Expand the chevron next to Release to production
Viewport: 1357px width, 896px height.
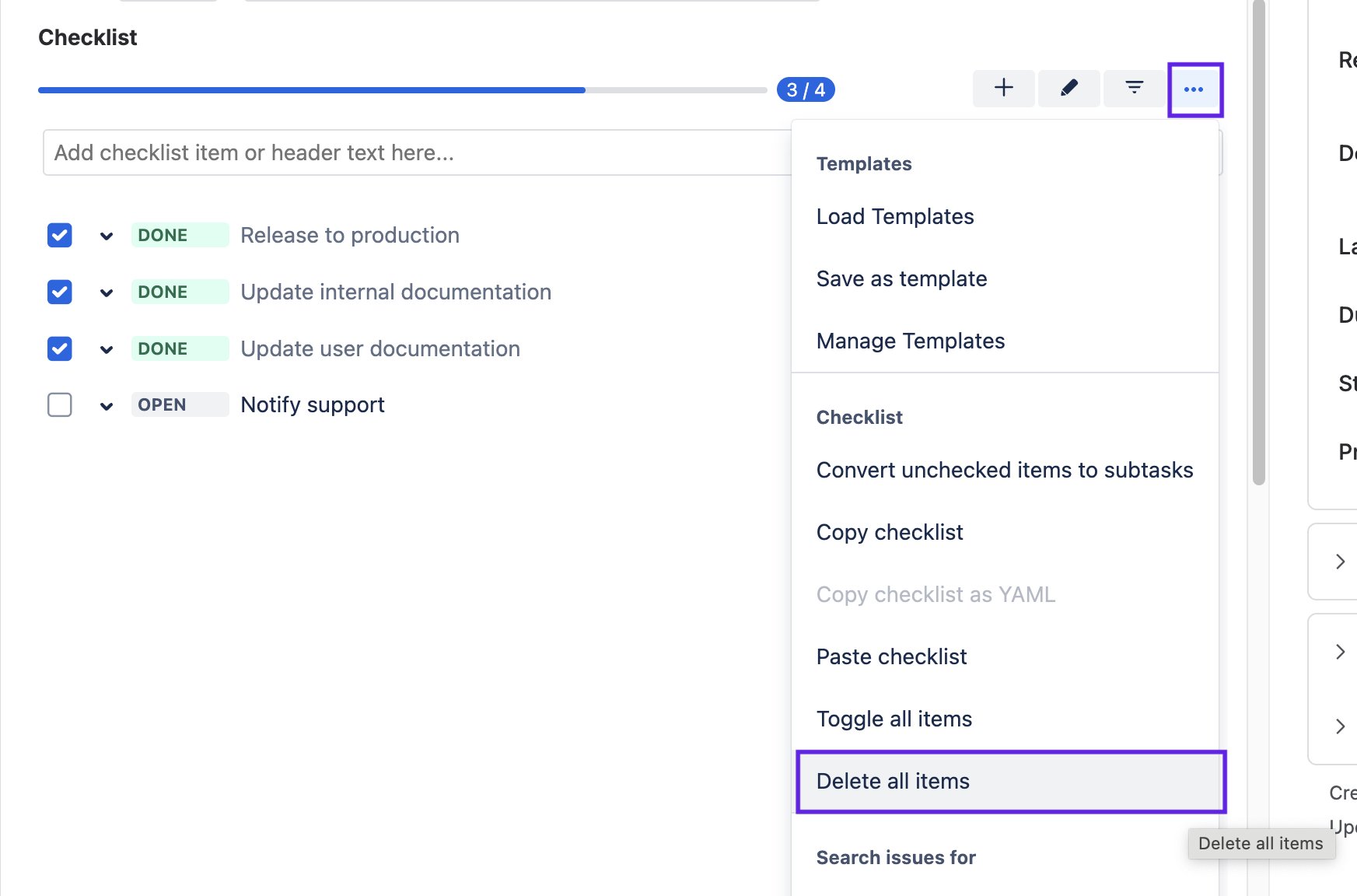107,236
